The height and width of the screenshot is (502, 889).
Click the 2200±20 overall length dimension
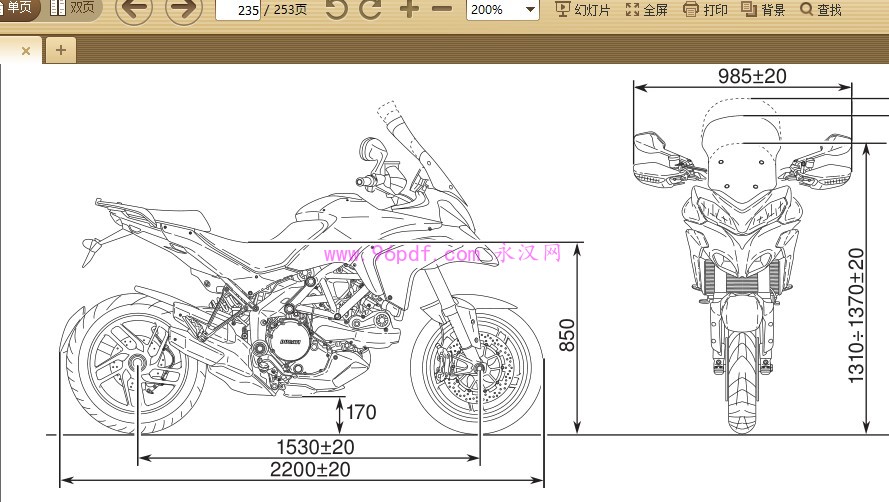pyautogui.click(x=310, y=470)
